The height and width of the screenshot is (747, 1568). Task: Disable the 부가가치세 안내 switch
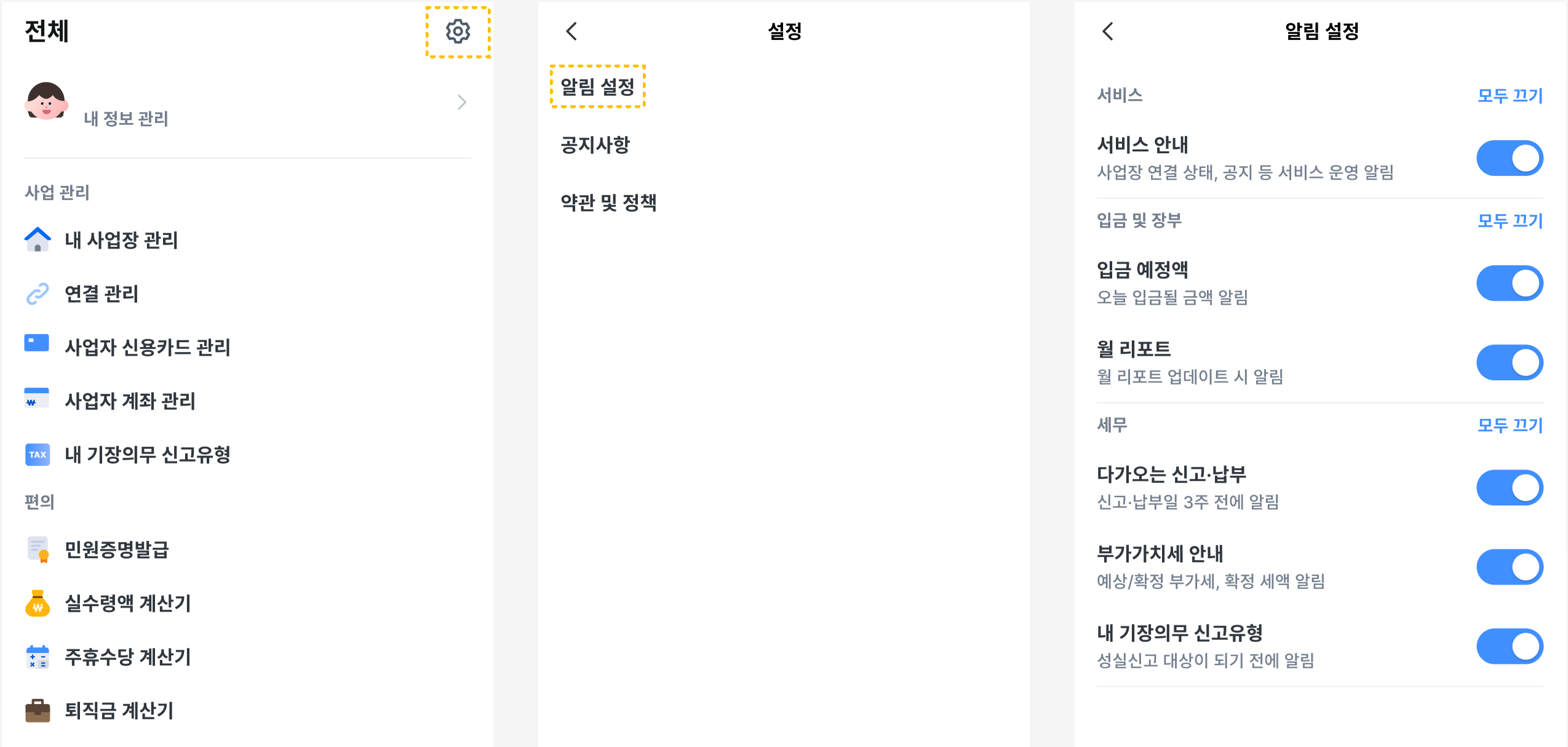pyautogui.click(x=1510, y=567)
